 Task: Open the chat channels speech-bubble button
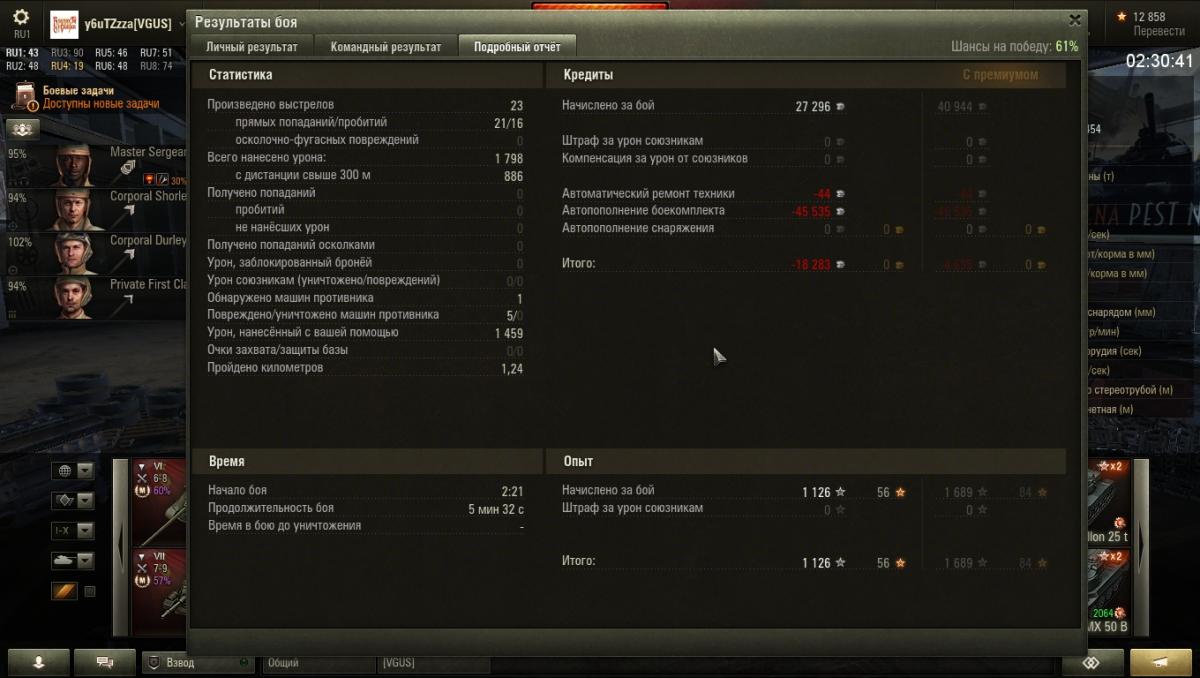[x=103, y=662]
